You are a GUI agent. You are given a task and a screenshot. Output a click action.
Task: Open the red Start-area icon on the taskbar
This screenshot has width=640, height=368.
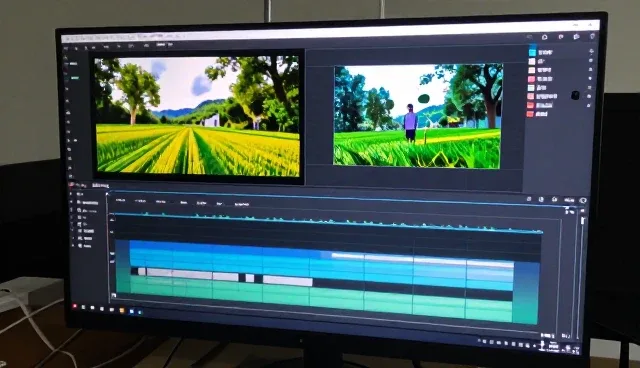(75, 306)
